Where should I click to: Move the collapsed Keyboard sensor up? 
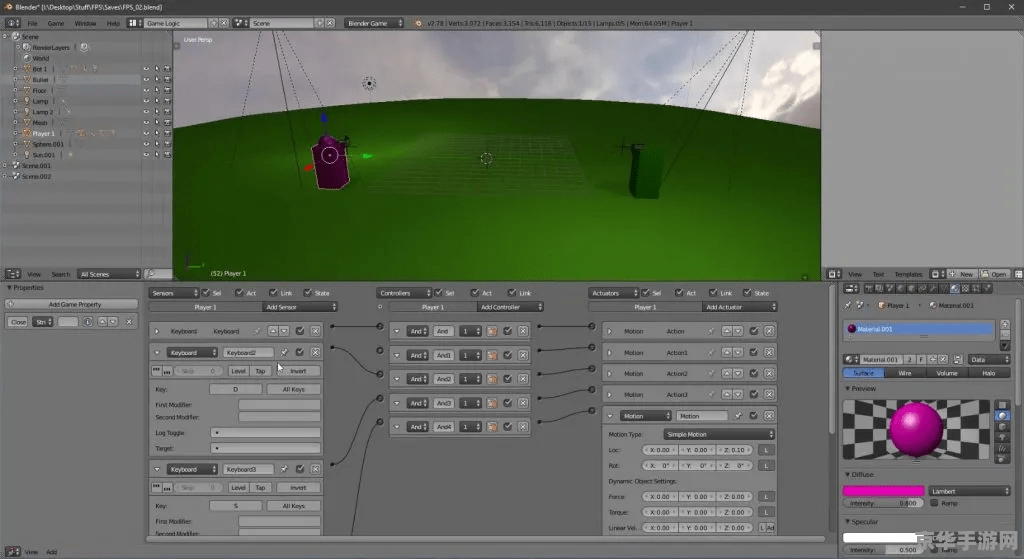click(x=273, y=331)
